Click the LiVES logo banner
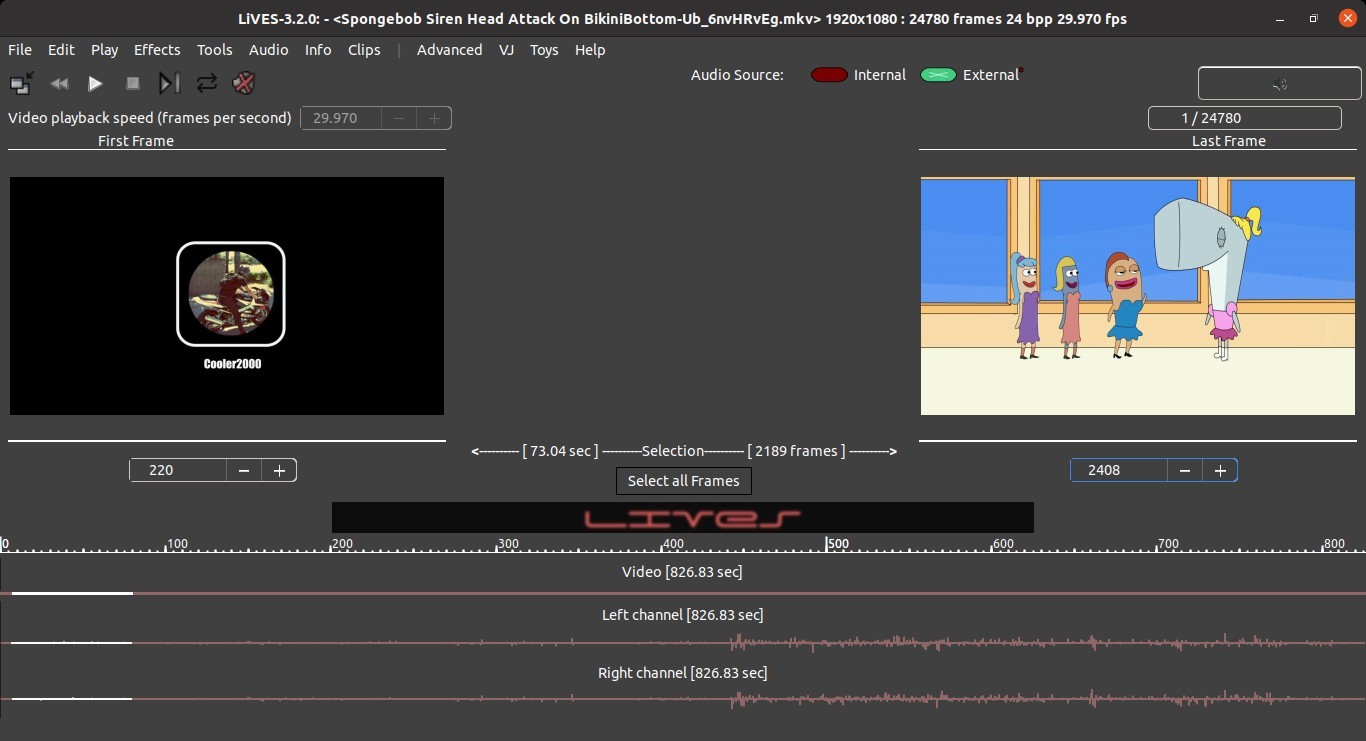The image size is (1366, 741). pyautogui.click(x=683, y=518)
